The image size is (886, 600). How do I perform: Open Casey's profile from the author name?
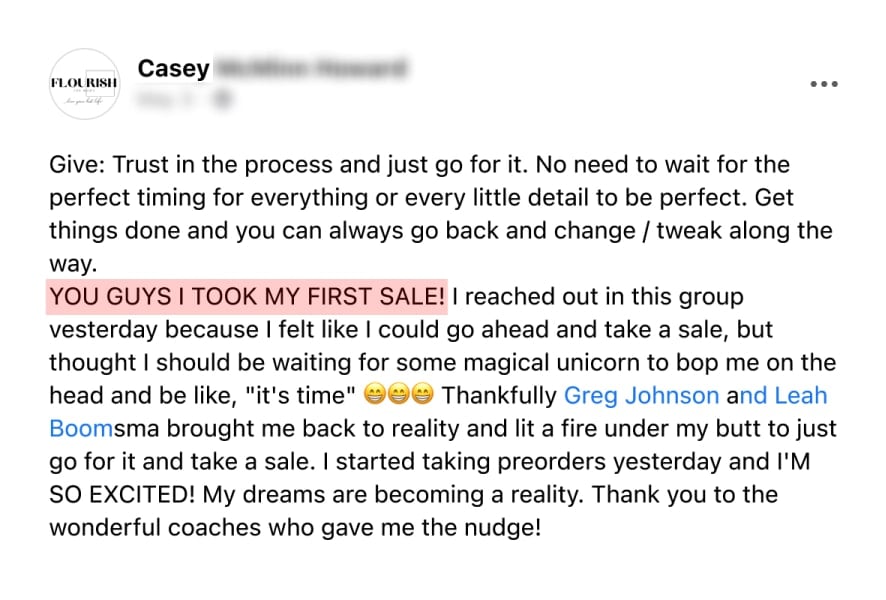[x=173, y=68]
